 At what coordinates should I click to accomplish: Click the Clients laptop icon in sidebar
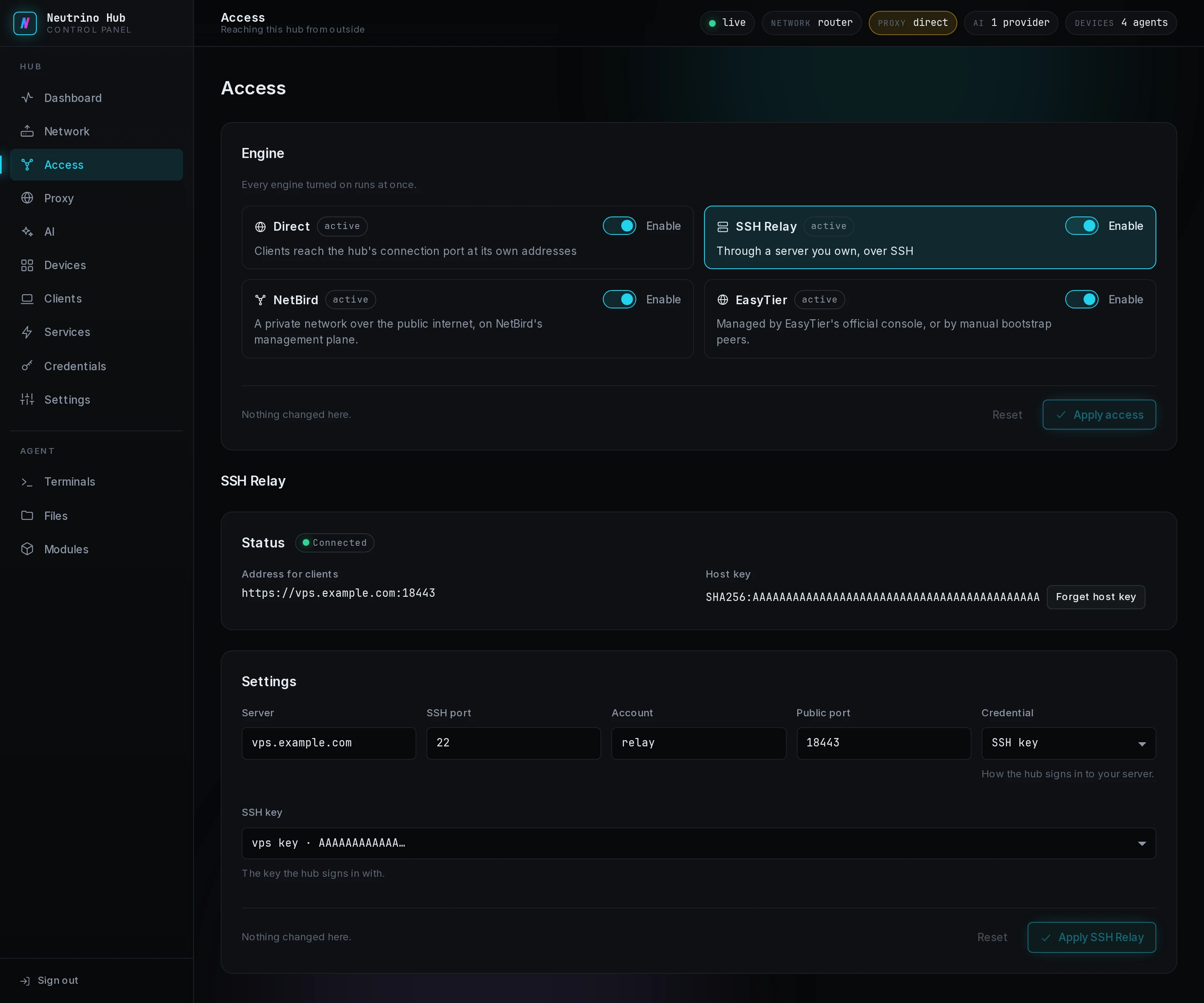(27, 299)
